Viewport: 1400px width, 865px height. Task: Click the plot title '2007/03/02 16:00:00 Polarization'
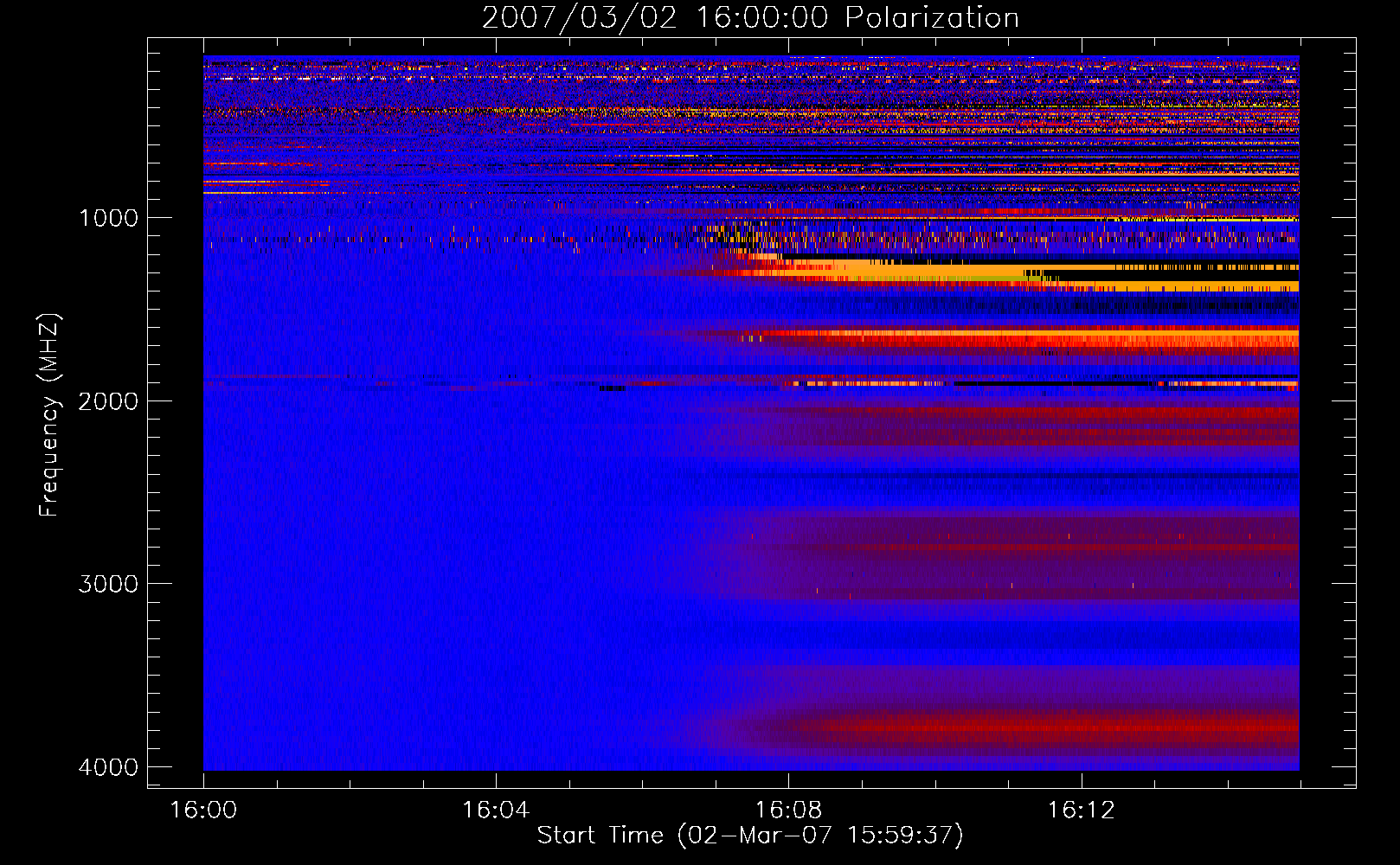(x=750, y=18)
